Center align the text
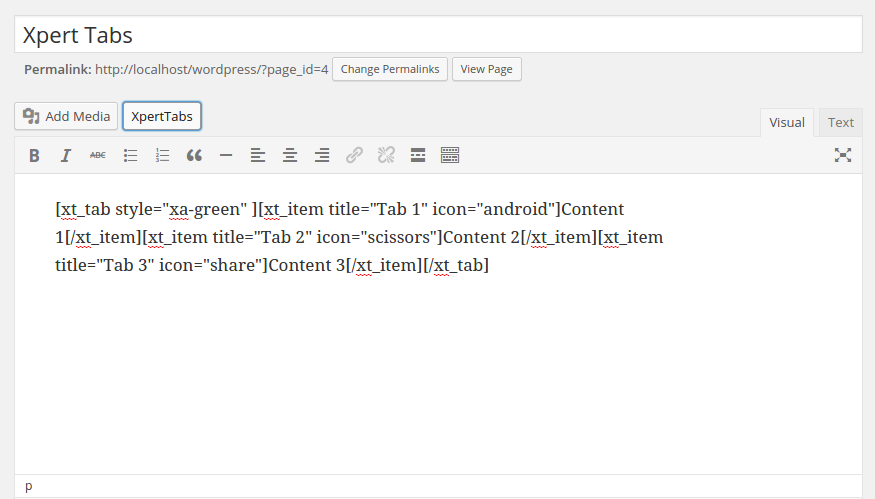 coord(290,155)
